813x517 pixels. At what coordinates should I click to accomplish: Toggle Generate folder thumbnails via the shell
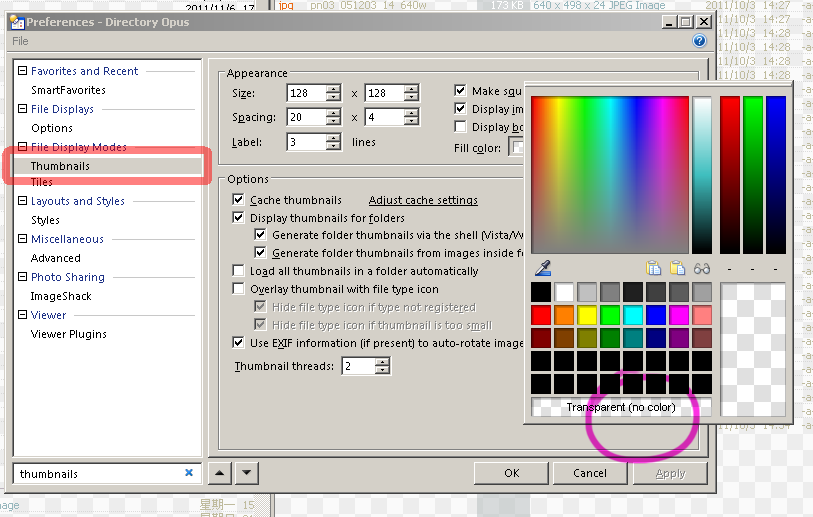click(260, 235)
